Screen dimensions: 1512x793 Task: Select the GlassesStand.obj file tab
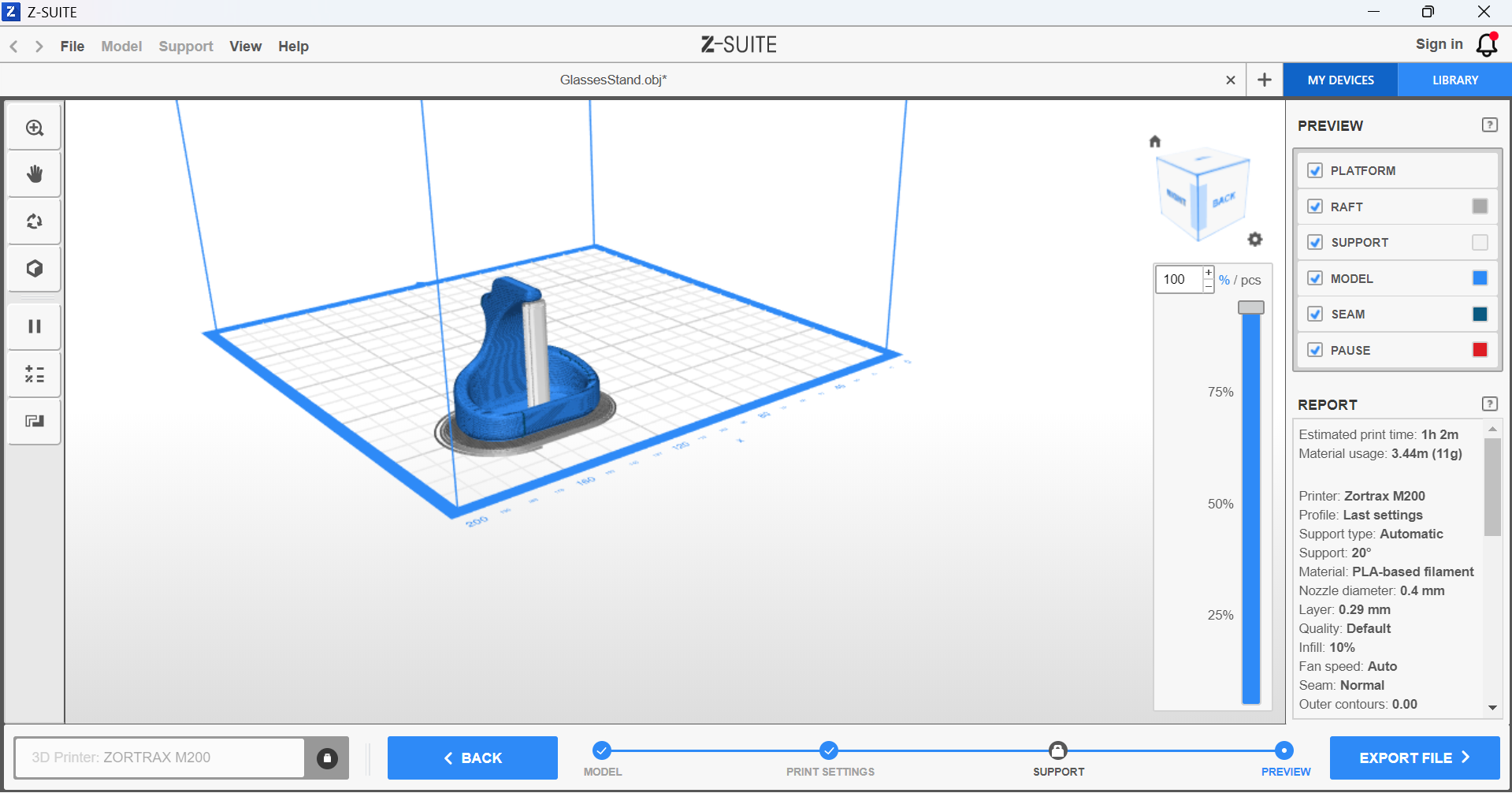click(613, 80)
